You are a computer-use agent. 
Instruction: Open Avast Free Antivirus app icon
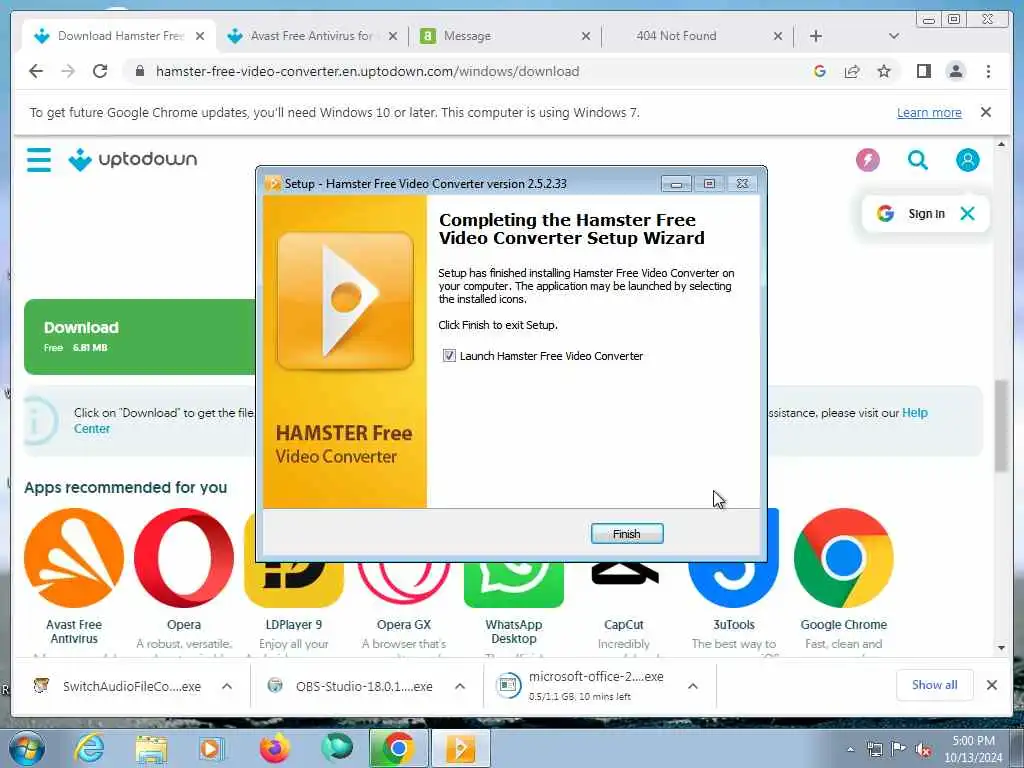74,558
